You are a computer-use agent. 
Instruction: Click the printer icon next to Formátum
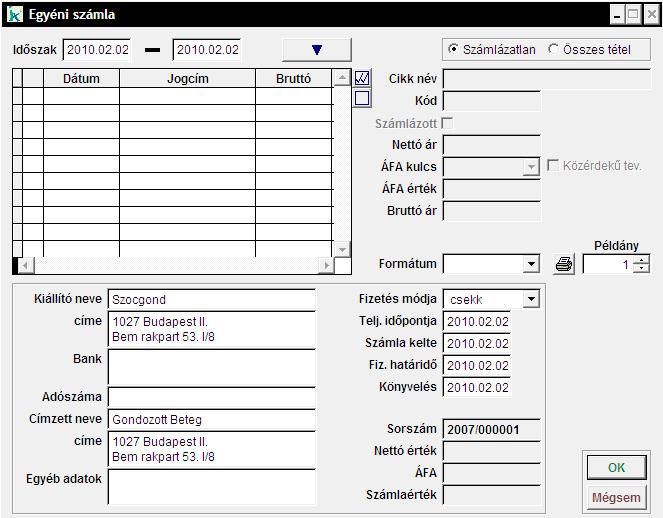pyautogui.click(x=564, y=265)
